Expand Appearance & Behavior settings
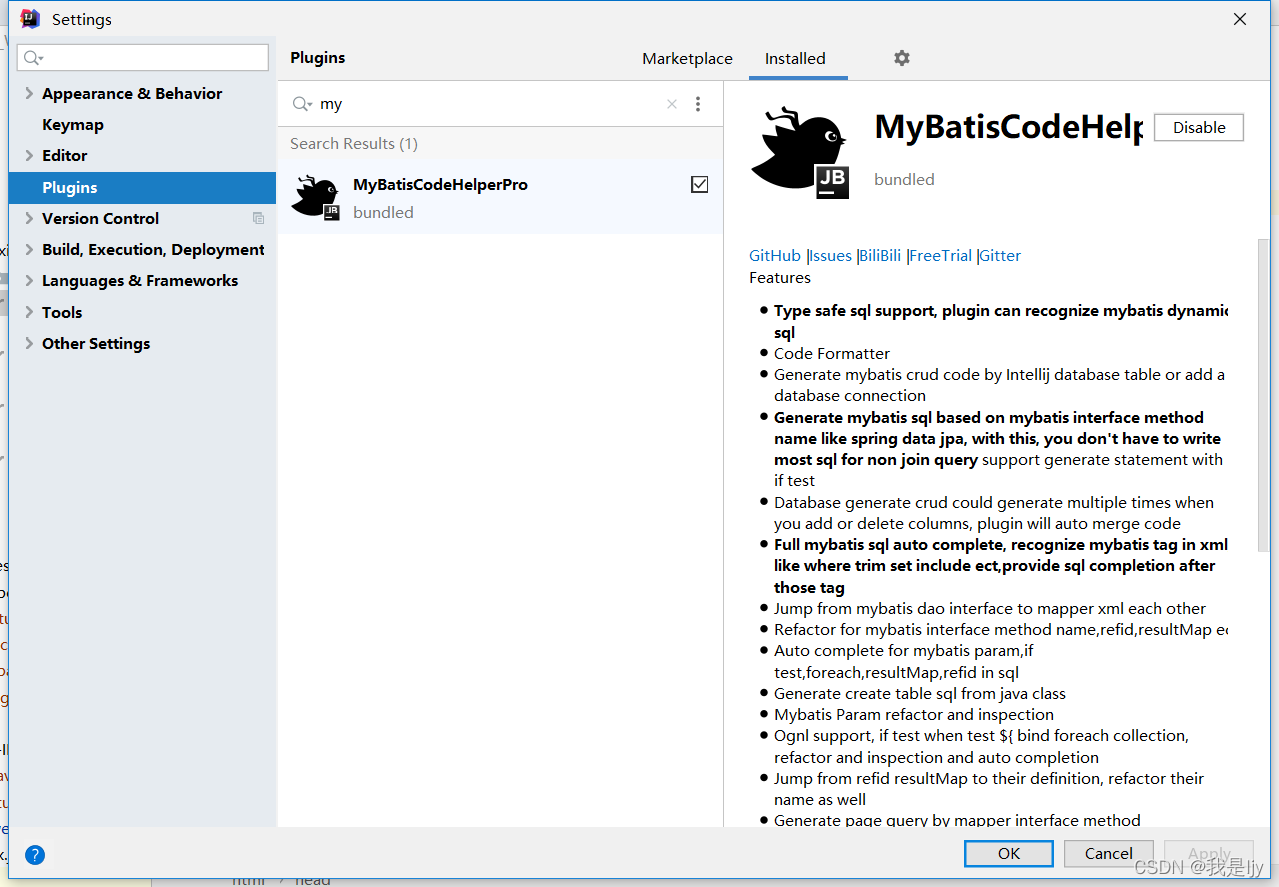This screenshot has width=1279, height=887. 29,93
